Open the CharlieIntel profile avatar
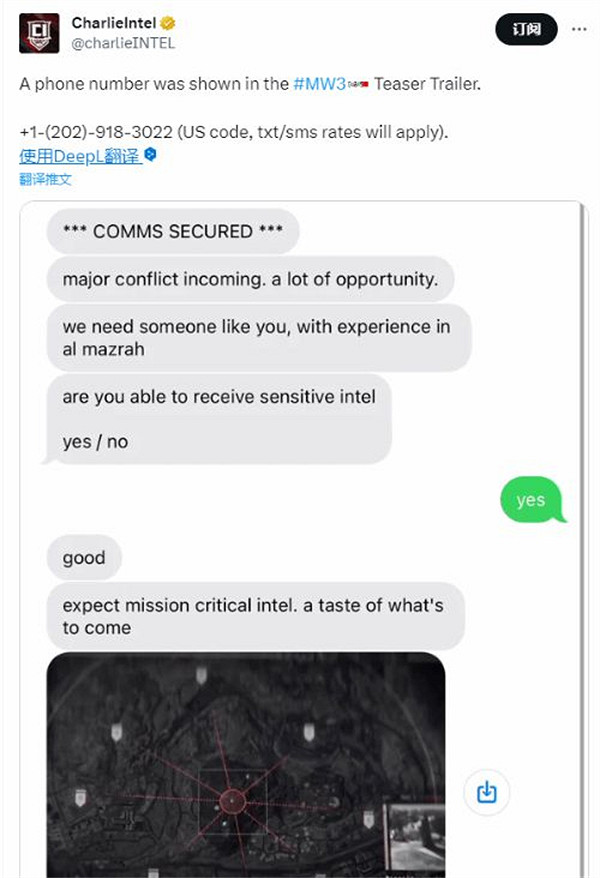 point(39,33)
